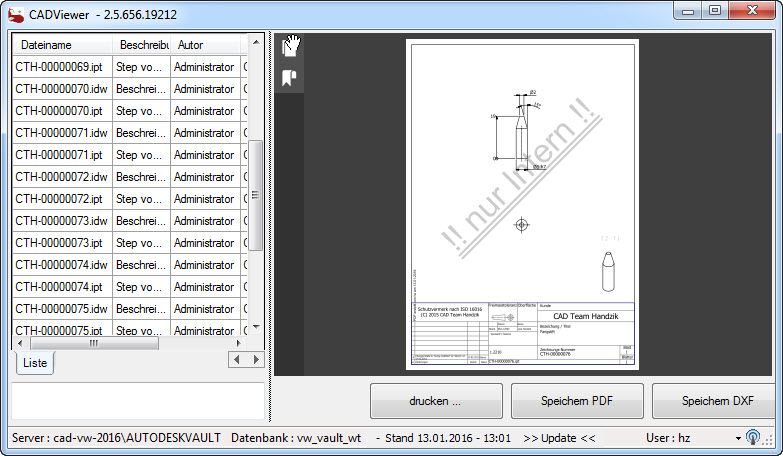
Task: Click the file list scroll-down arrow
Action: tap(256, 328)
